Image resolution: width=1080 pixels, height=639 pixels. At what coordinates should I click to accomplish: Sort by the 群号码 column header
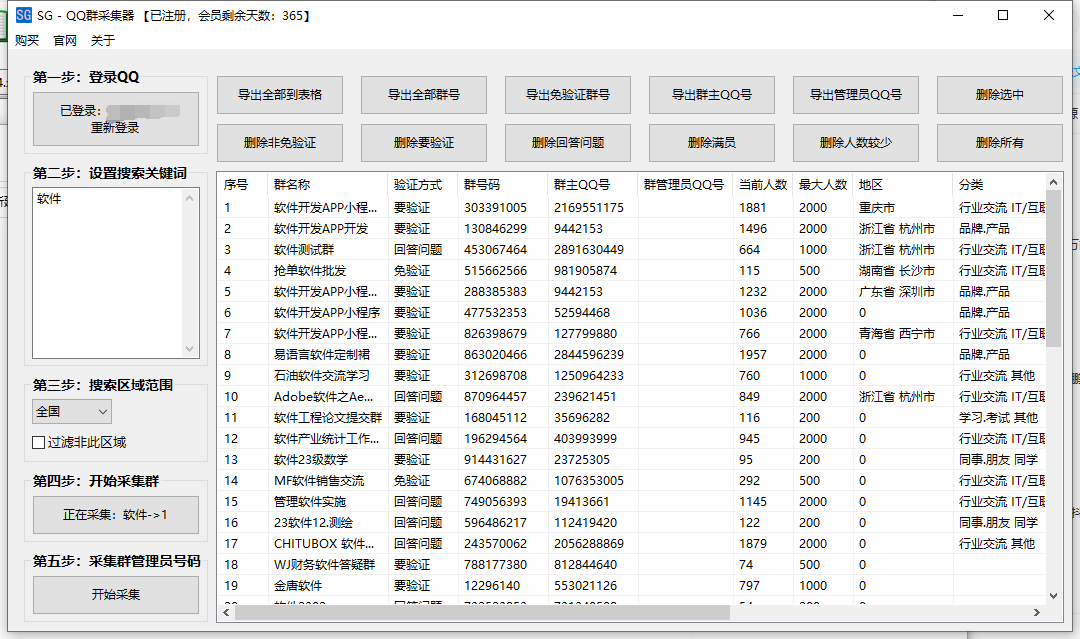[502, 185]
